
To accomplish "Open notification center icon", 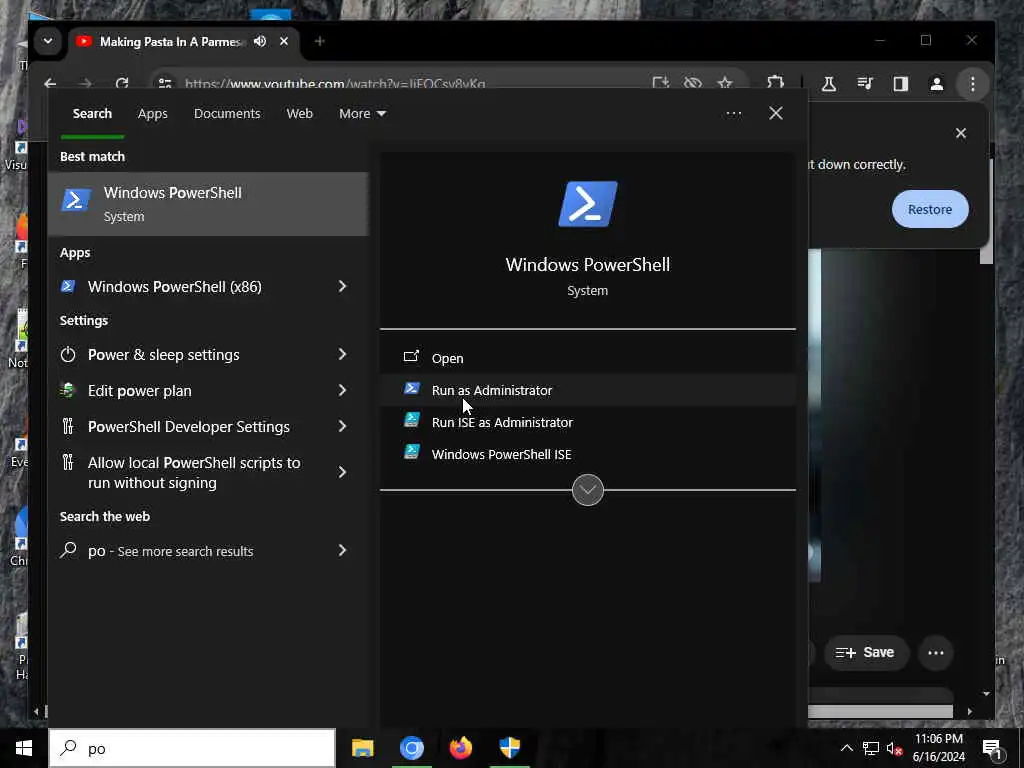I will click(x=993, y=749).
